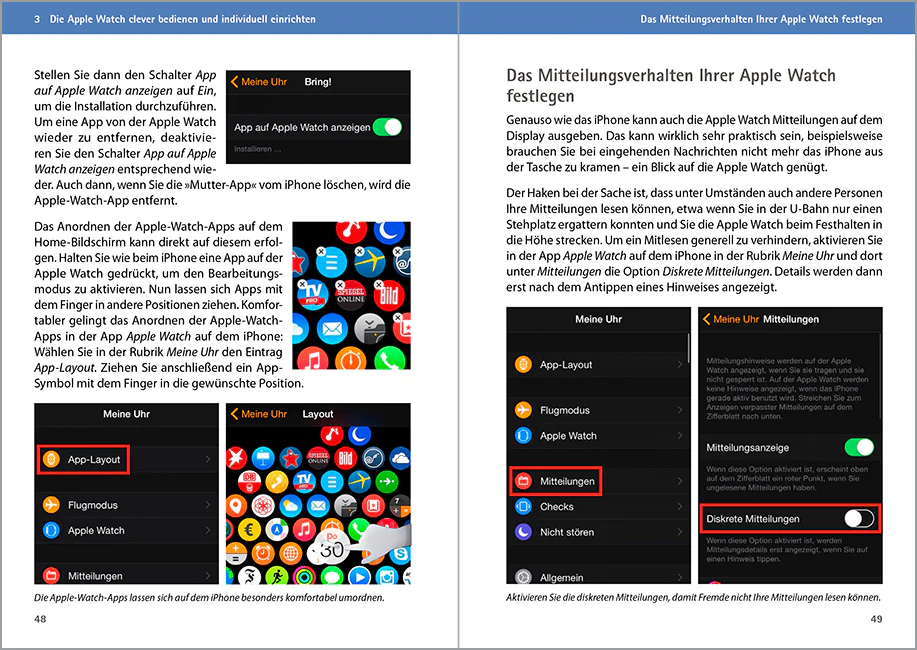
Task: Open the Checks entry
Action: coord(598,507)
